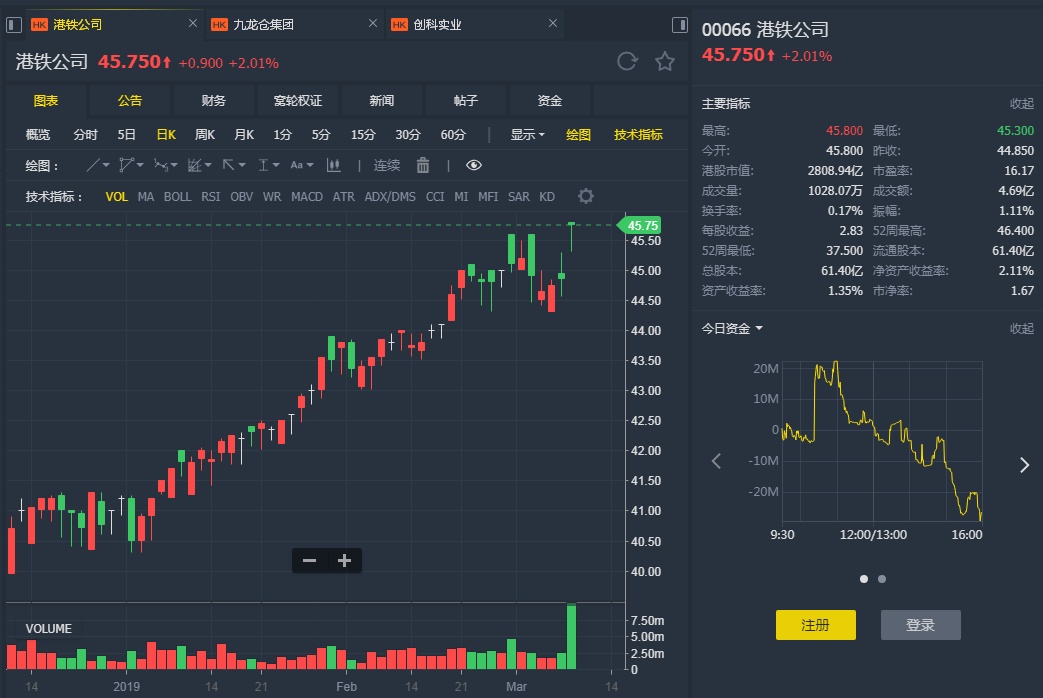Open text tool Aa dropdown arrow
Image resolution: width=1043 pixels, height=698 pixels.
(x=310, y=165)
